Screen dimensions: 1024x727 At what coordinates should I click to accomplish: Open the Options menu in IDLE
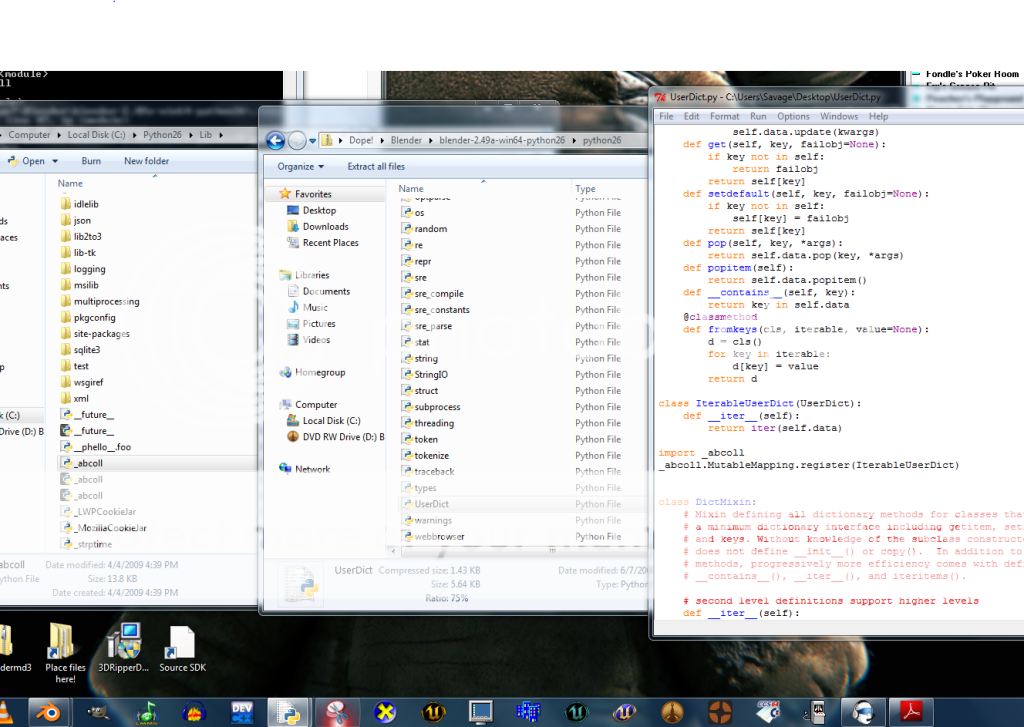pyautogui.click(x=793, y=116)
